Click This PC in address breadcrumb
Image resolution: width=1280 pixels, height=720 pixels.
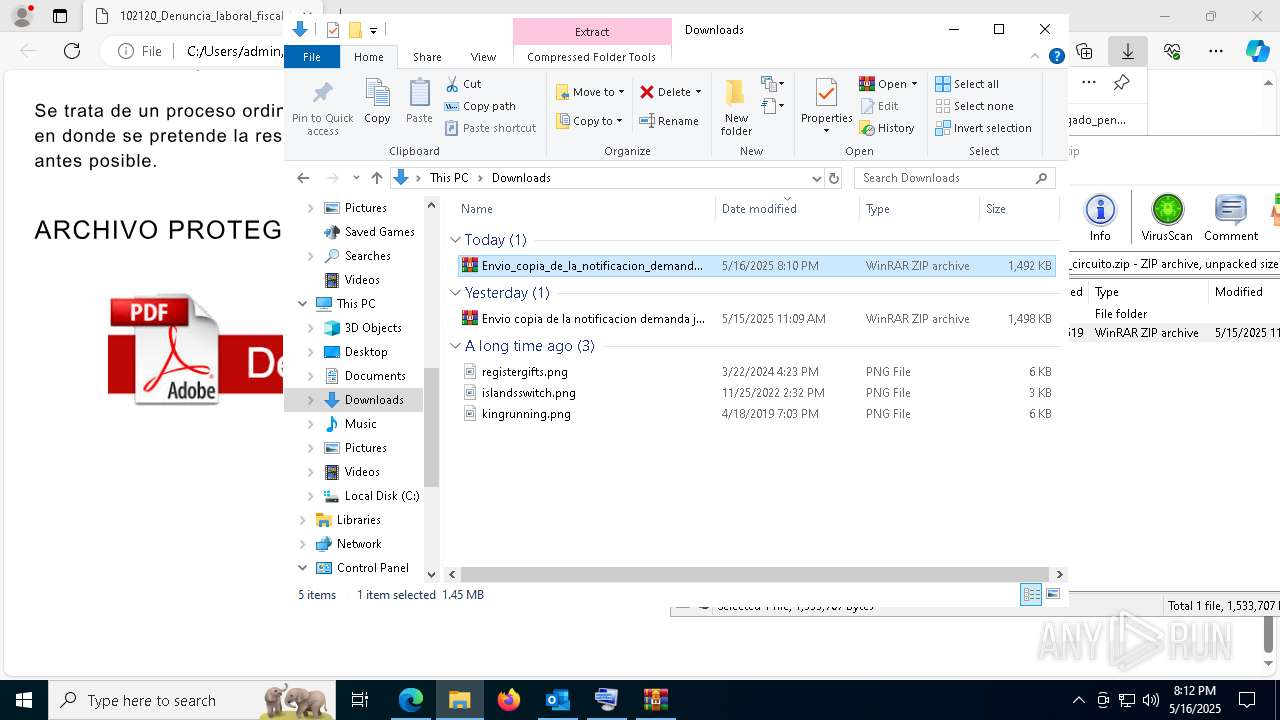[448, 178]
